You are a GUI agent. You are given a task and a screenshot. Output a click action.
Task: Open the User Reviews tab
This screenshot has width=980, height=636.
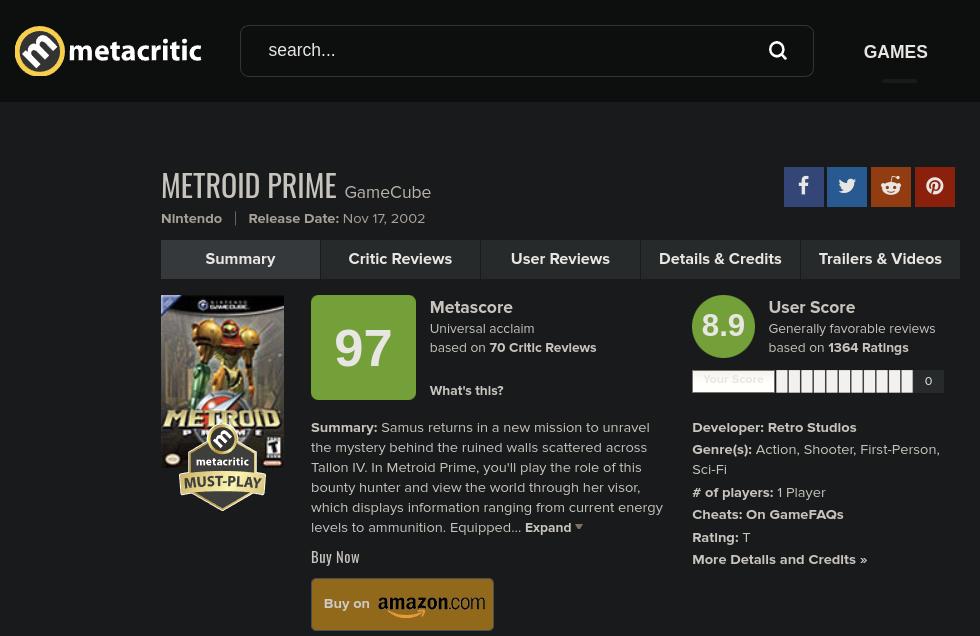tap(560, 259)
